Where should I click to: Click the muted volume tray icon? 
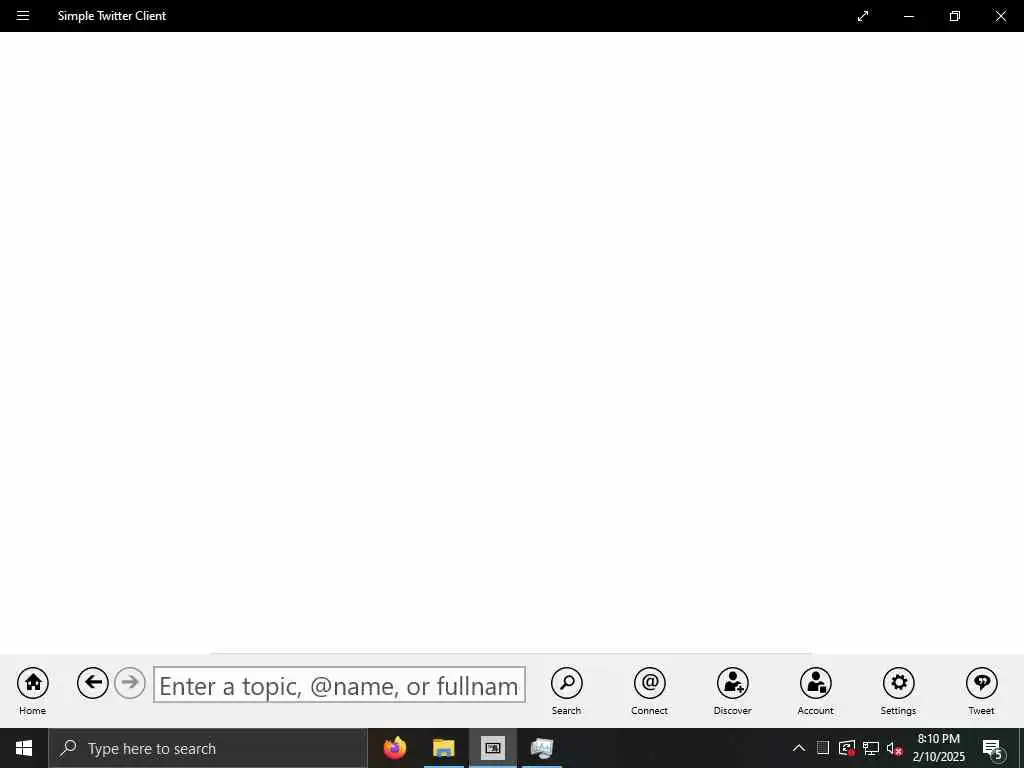(x=895, y=748)
